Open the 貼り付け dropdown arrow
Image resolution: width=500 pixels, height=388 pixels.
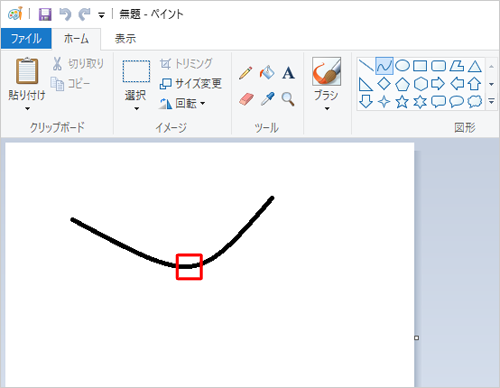(x=27, y=109)
